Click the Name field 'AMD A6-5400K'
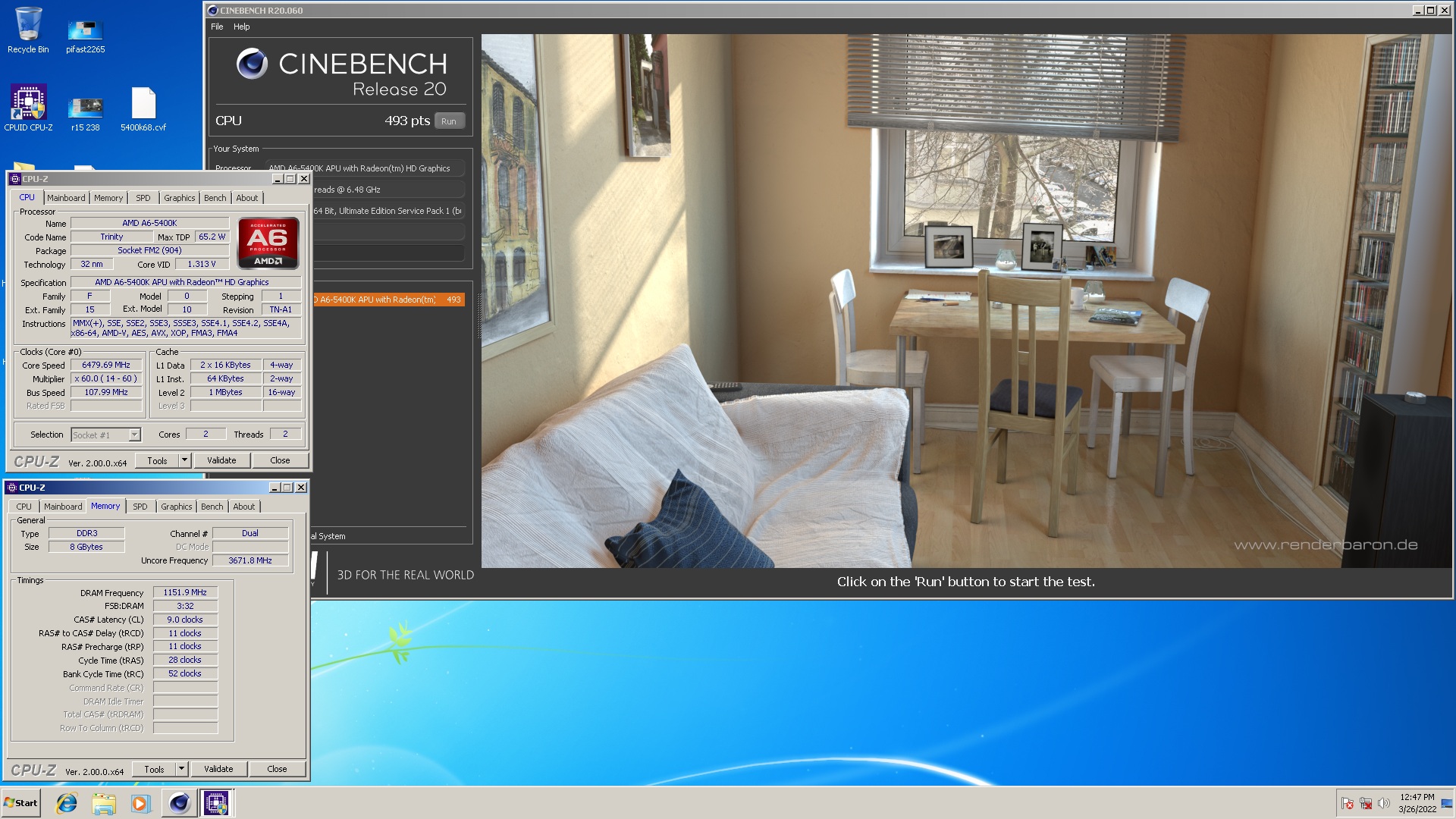Image resolution: width=1456 pixels, height=819 pixels. click(149, 224)
